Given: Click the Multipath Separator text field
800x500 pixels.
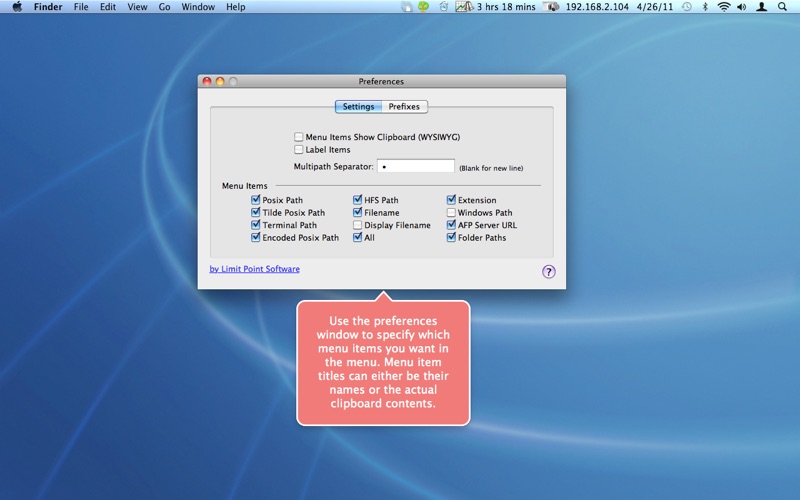Looking at the screenshot, I should point(416,166).
